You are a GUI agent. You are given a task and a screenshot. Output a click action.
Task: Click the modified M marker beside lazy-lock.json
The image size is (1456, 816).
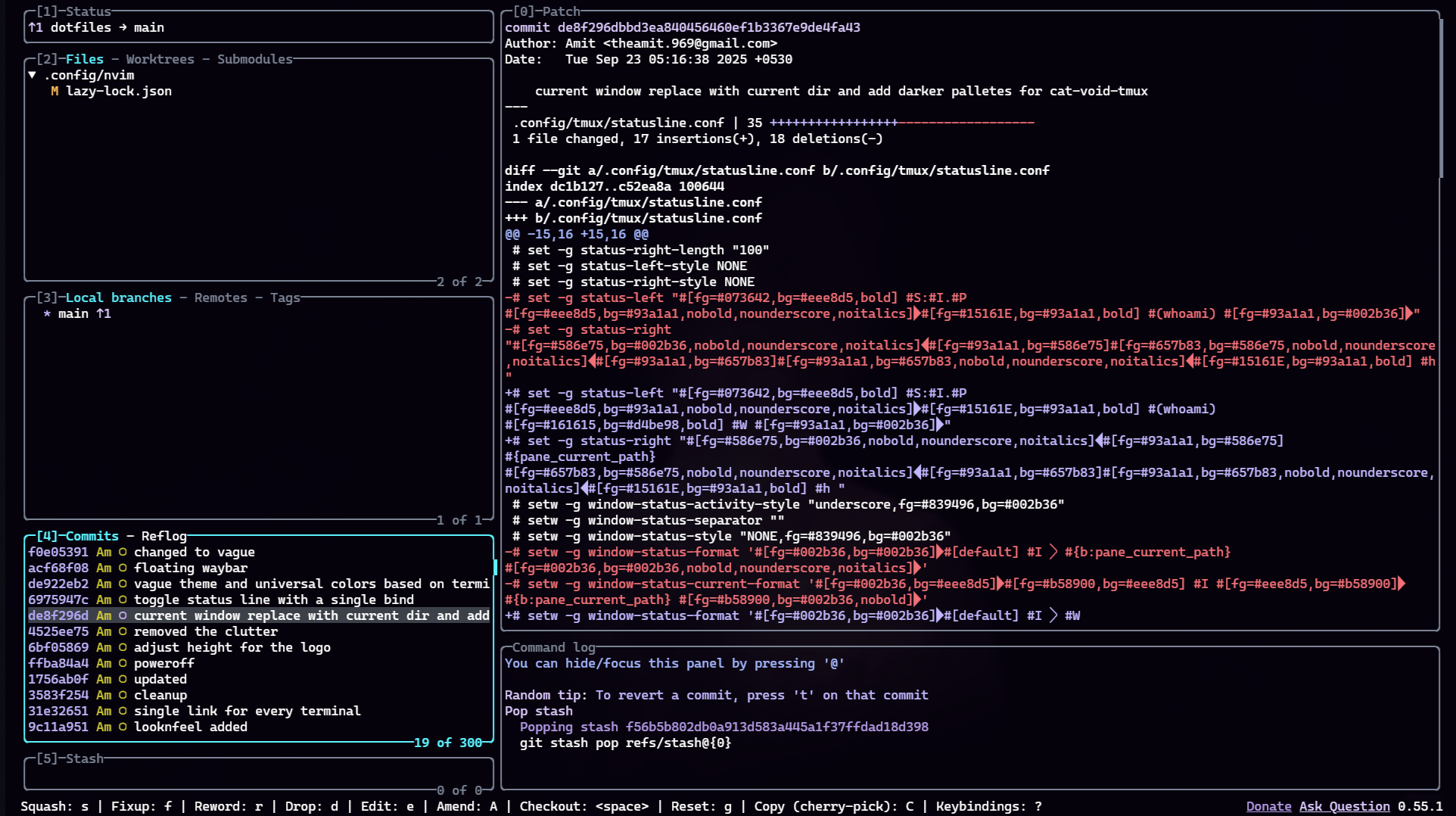pos(54,91)
